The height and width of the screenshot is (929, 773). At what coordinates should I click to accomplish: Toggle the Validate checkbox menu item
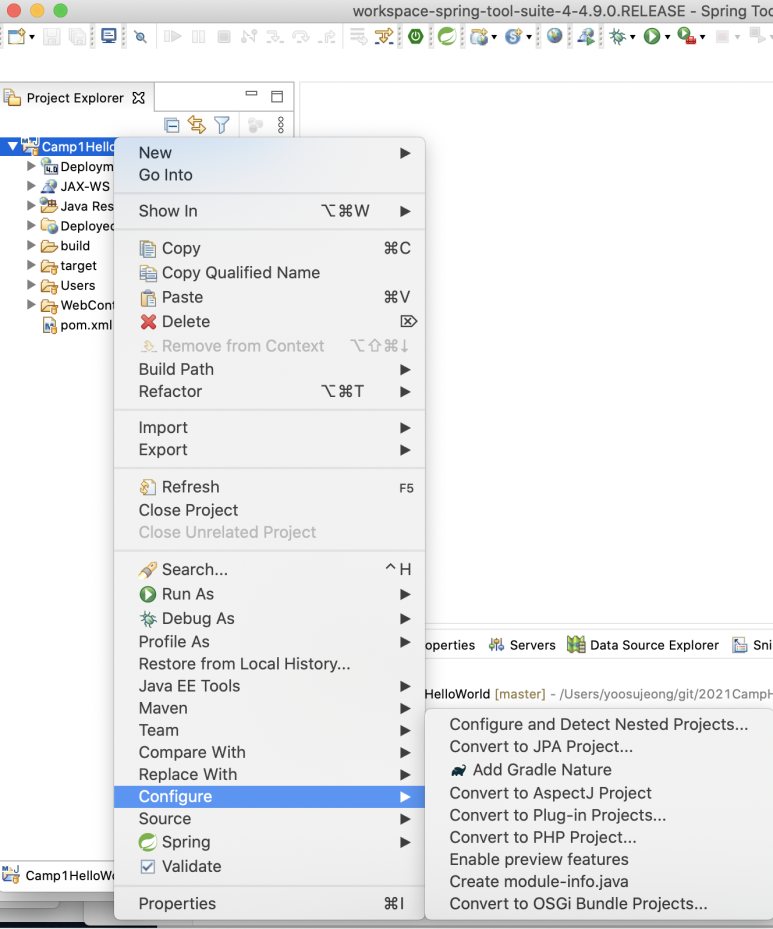pos(270,867)
